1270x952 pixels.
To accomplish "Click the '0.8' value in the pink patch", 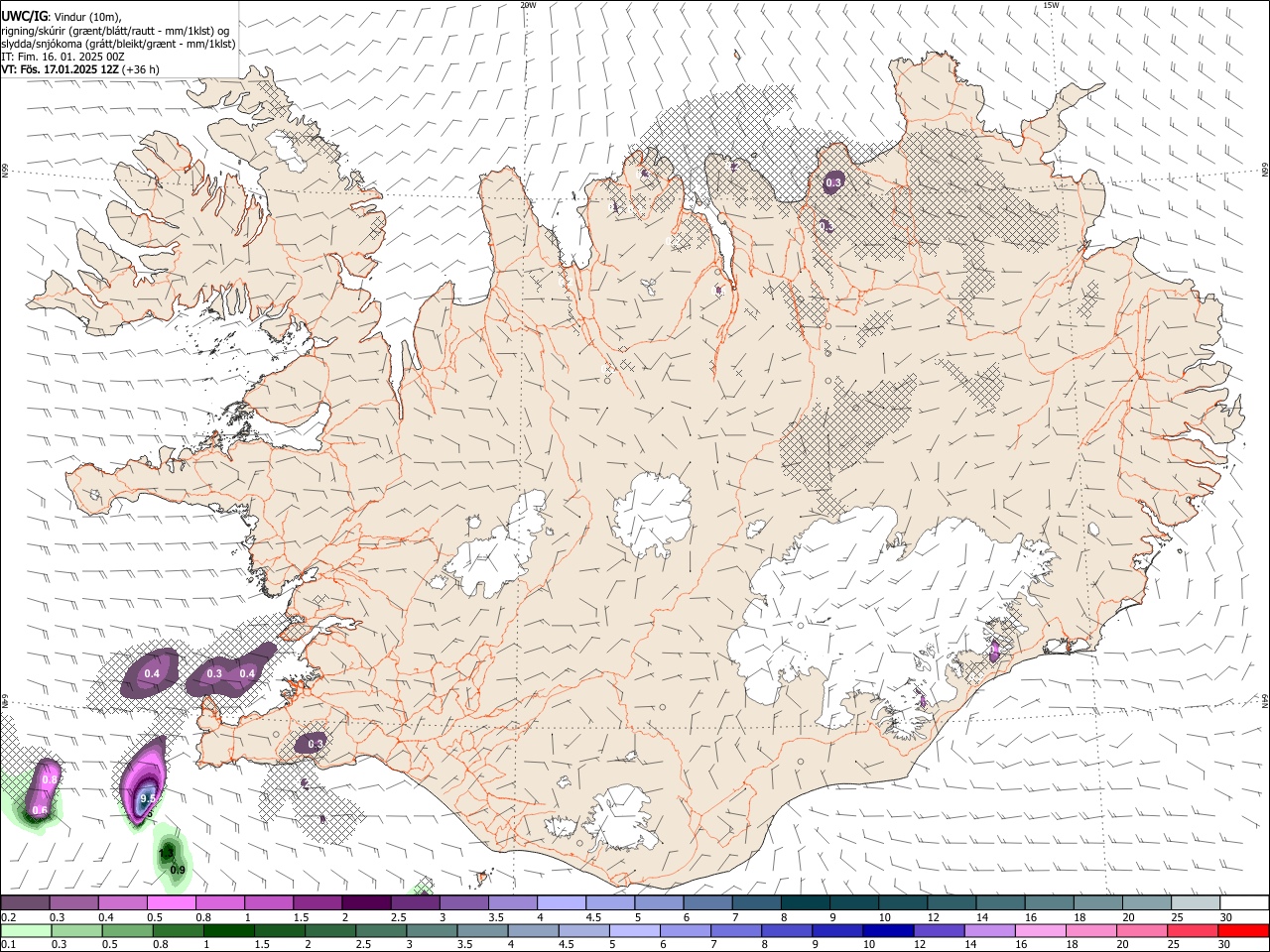I will (50, 781).
